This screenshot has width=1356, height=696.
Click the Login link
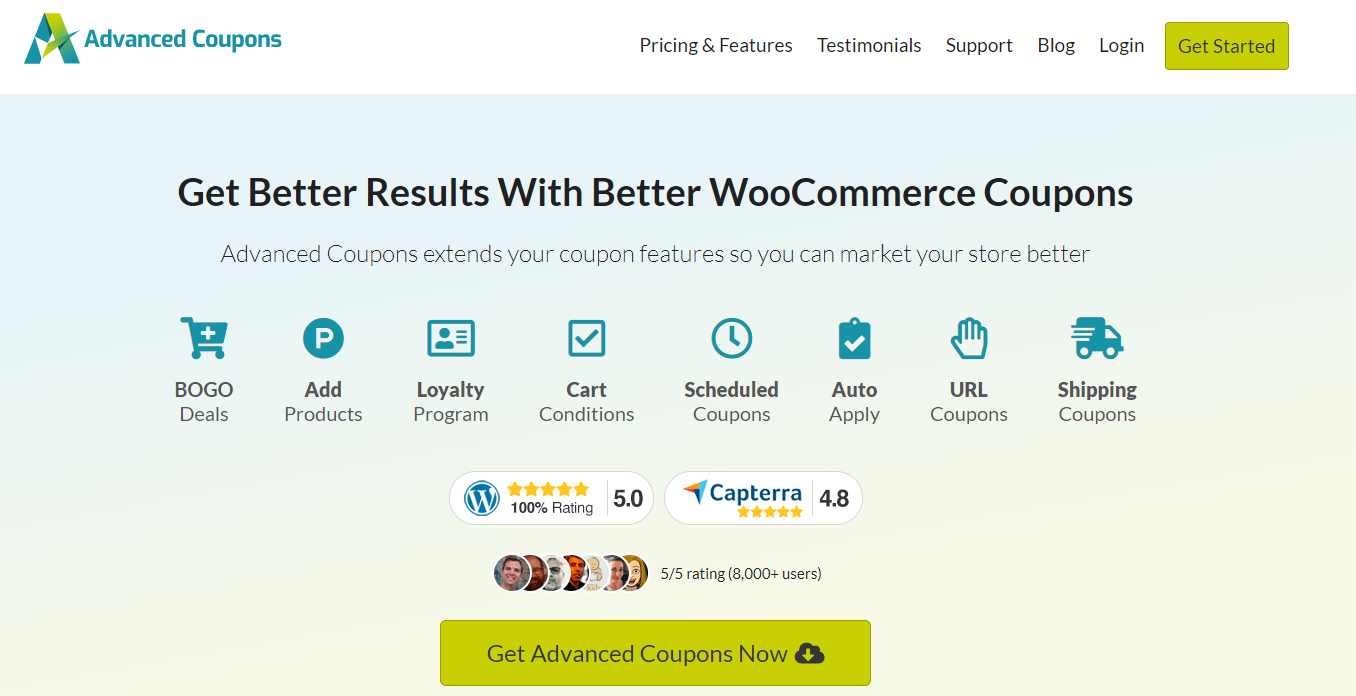click(1121, 45)
